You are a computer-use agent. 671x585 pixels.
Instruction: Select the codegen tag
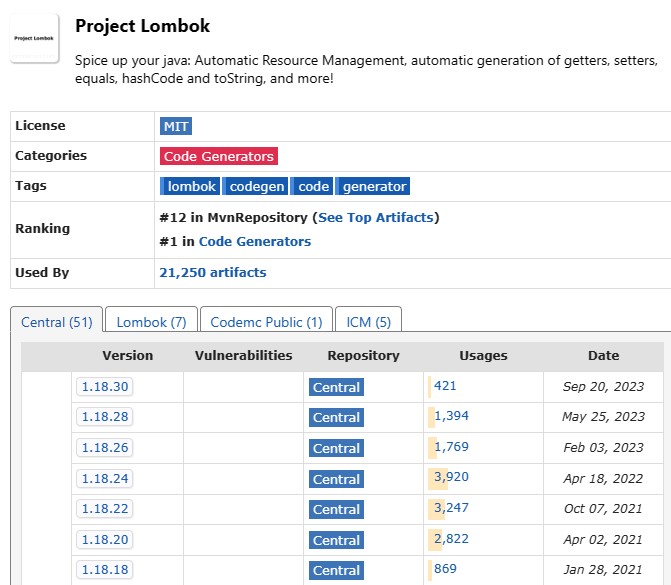click(x=257, y=186)
